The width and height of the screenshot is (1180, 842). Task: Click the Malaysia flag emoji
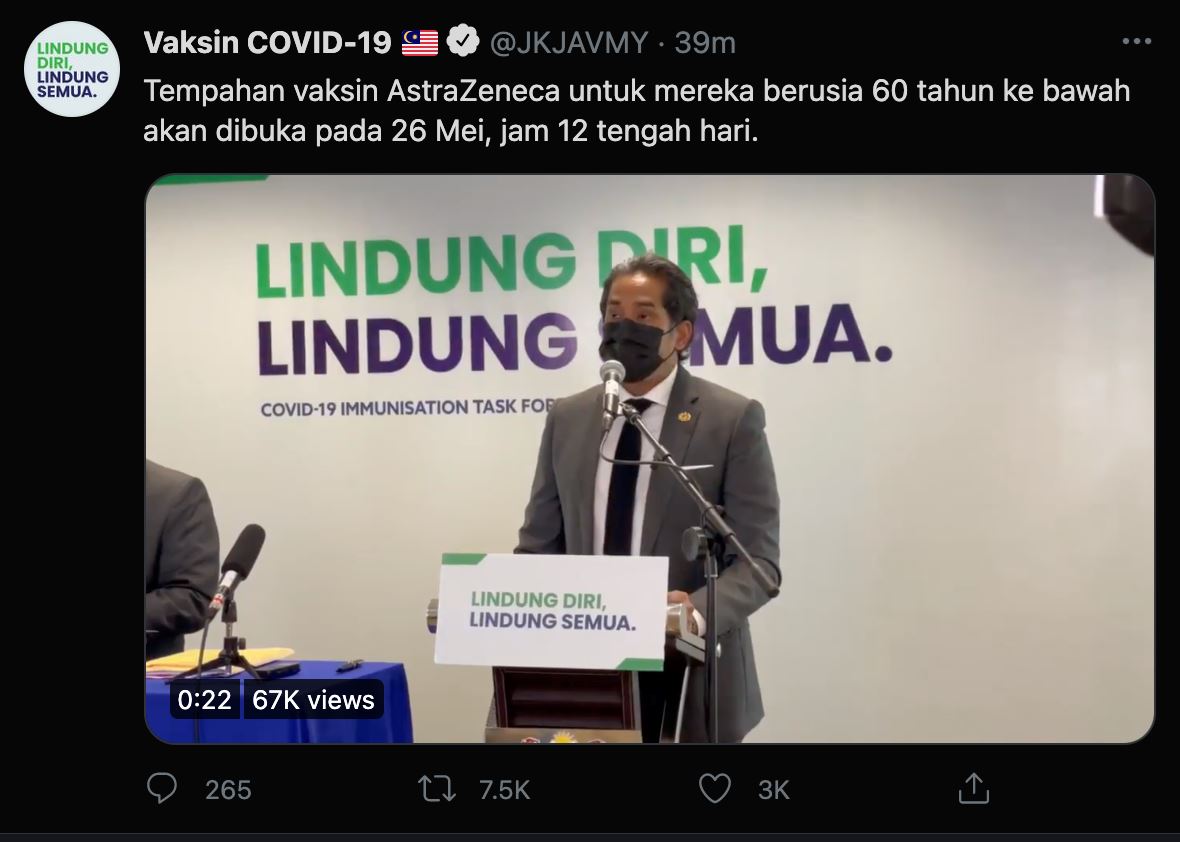click(x=420, y=43)
